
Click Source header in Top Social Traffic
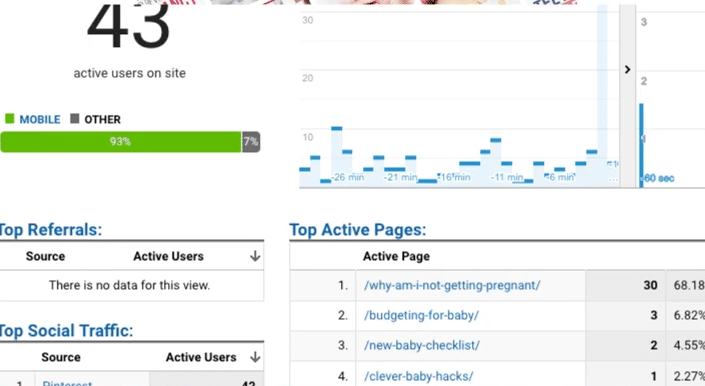coord(61,357)
